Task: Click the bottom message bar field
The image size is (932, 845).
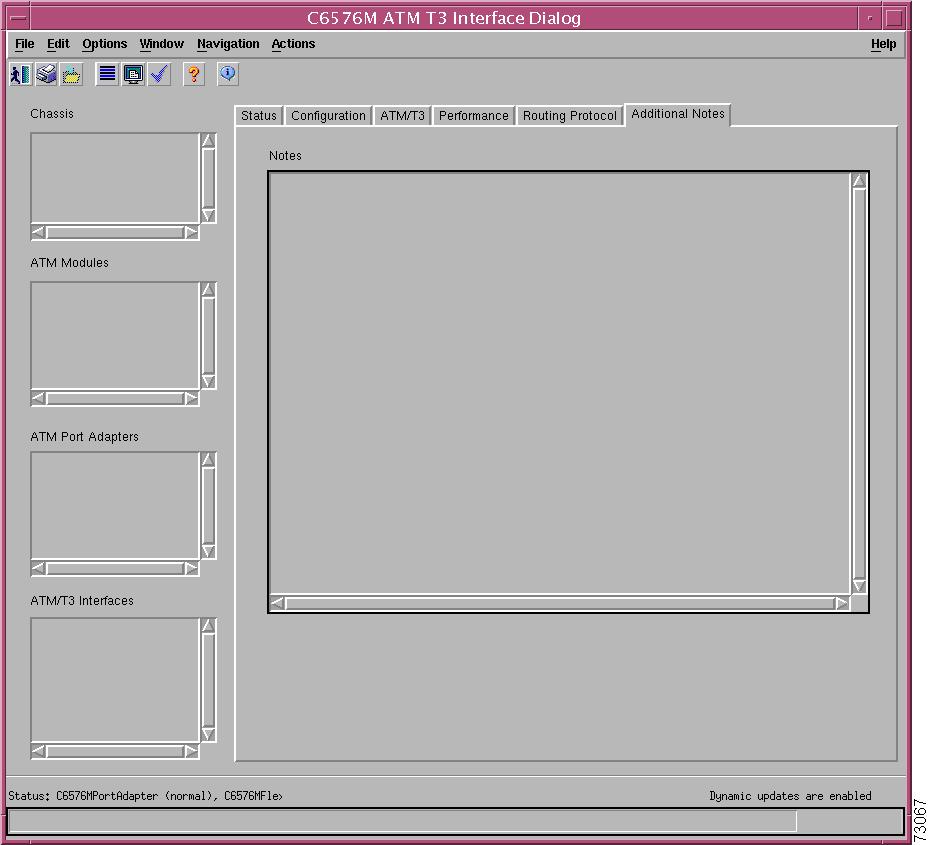Action: coord(455,822)
